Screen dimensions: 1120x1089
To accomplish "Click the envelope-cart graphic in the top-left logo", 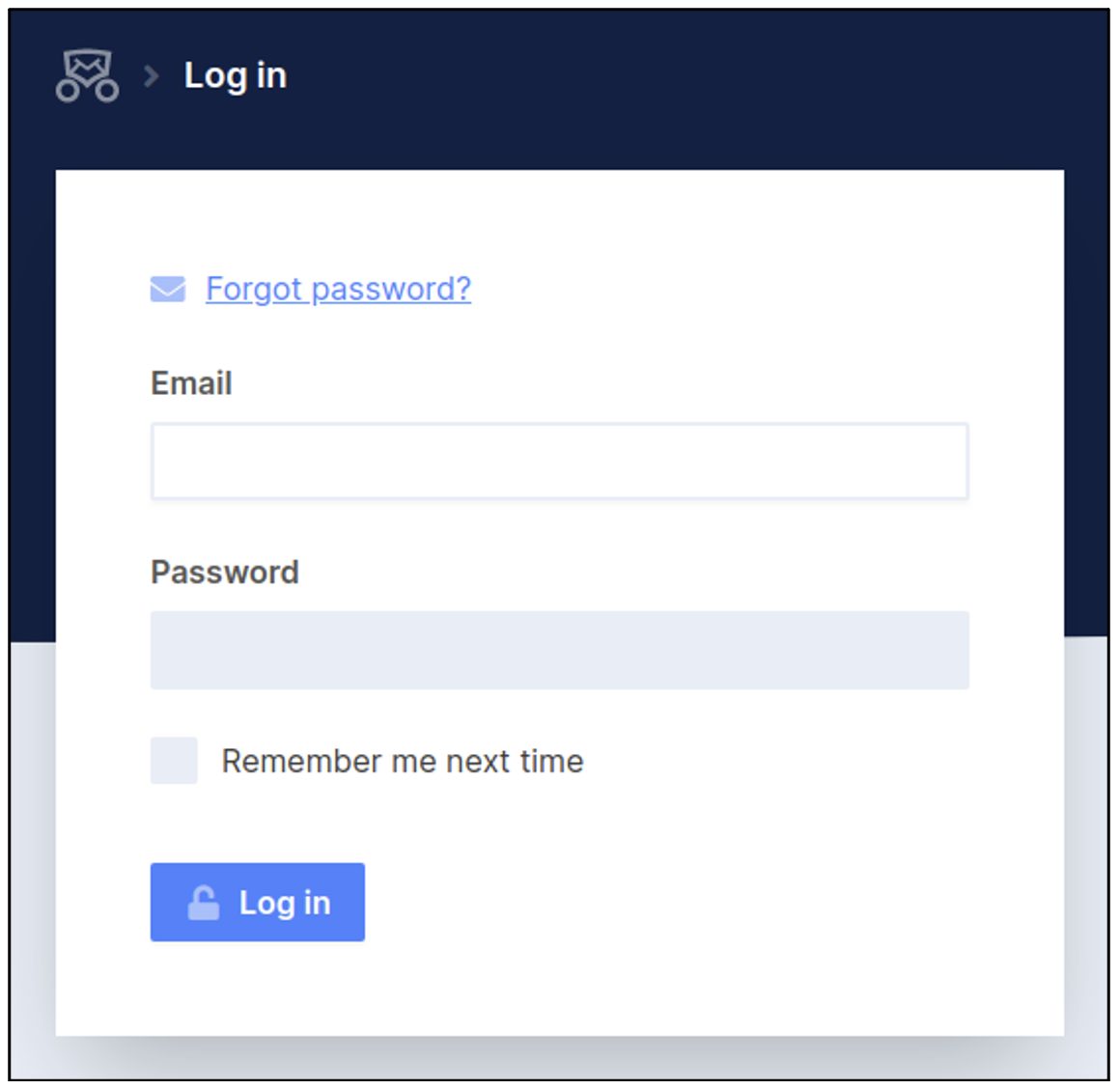I will 87,74.
